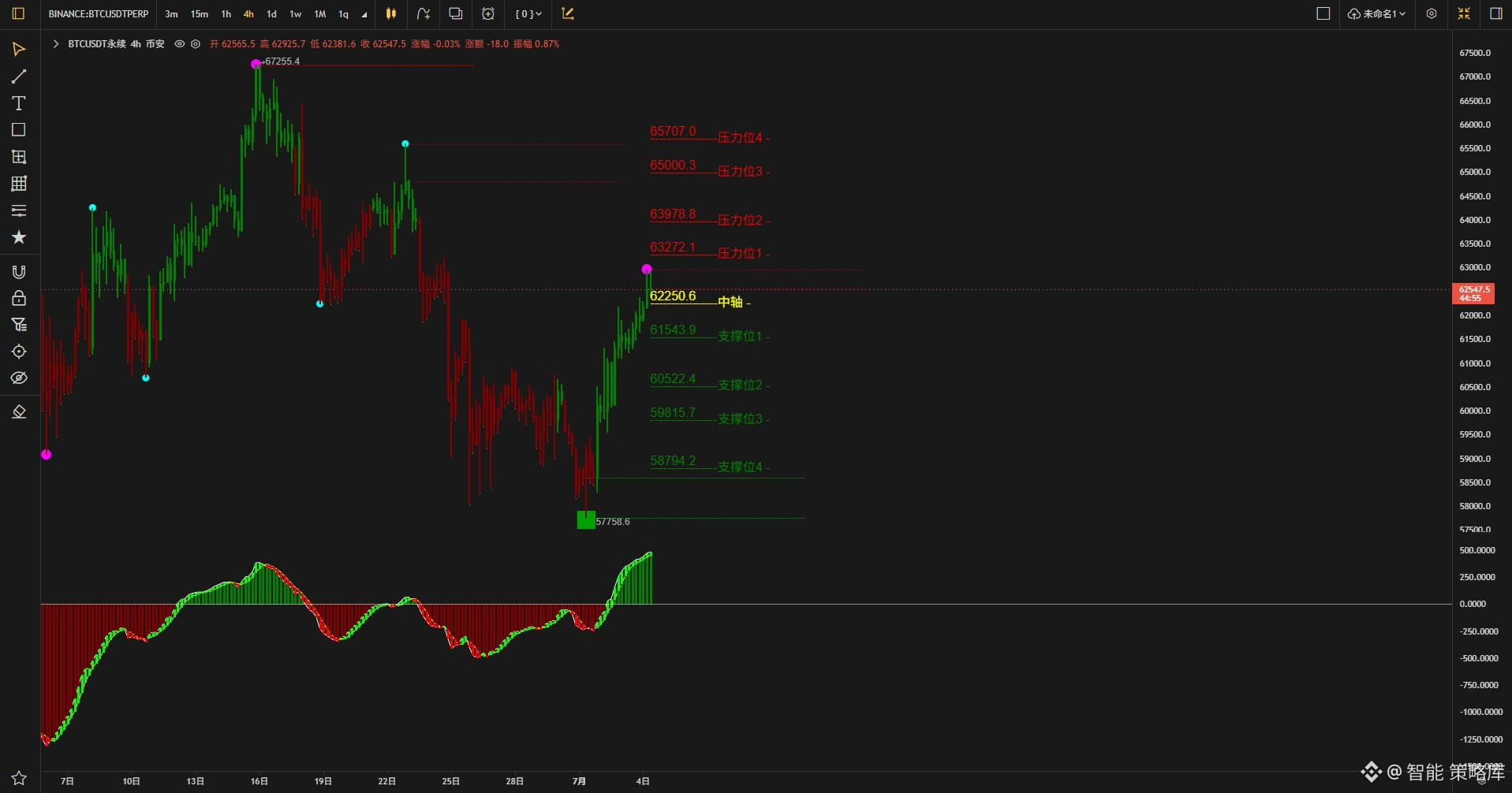Click the 支撑位3 support label
This screenshot has width=1512, height=793.
pyautogui.click(x=740, y=419)
